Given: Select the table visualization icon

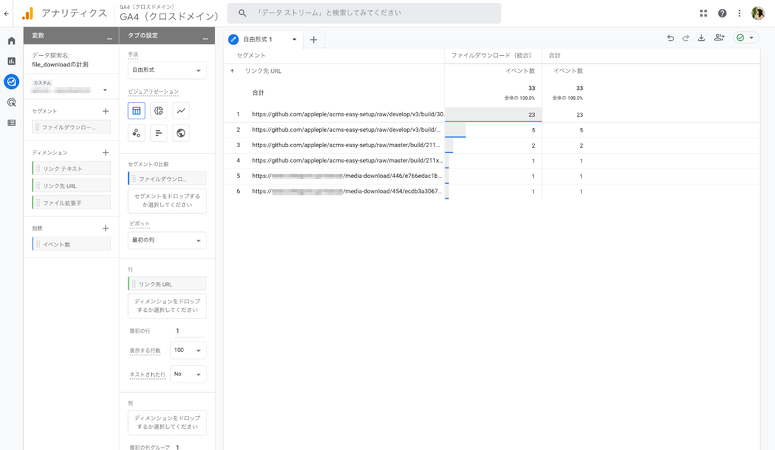Looking at the screenshot, I should pyautogui.click(x=137, y=111).
